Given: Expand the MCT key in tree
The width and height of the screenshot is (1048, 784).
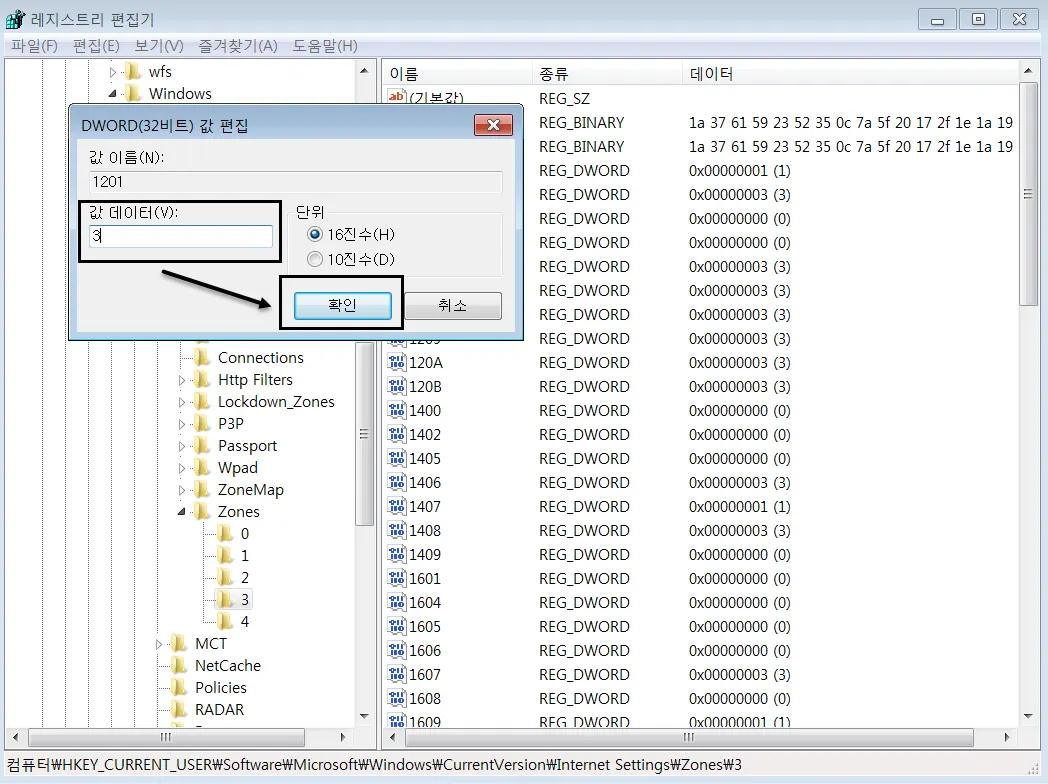Looking at the screenshot, I should [159, 644].
